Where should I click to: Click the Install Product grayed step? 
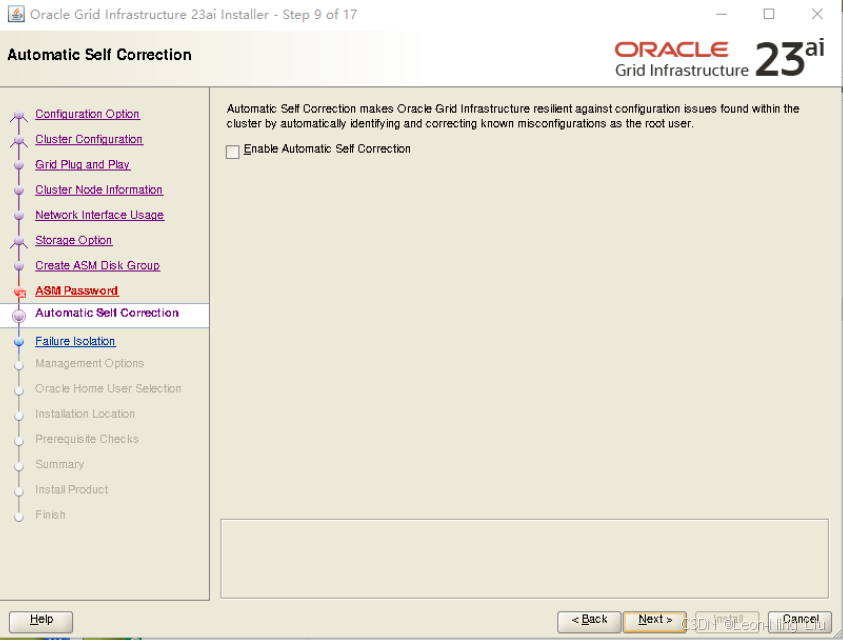72,490
